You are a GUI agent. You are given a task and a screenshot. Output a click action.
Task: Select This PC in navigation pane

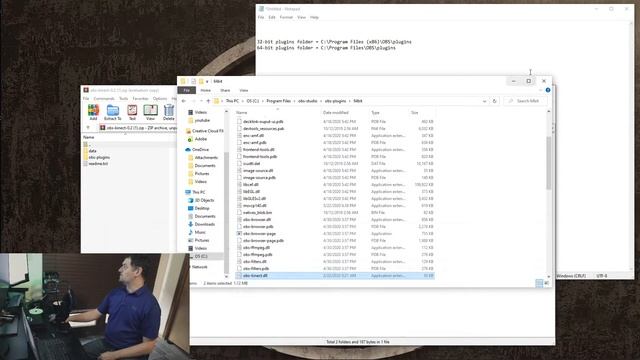tap(196, 192)
